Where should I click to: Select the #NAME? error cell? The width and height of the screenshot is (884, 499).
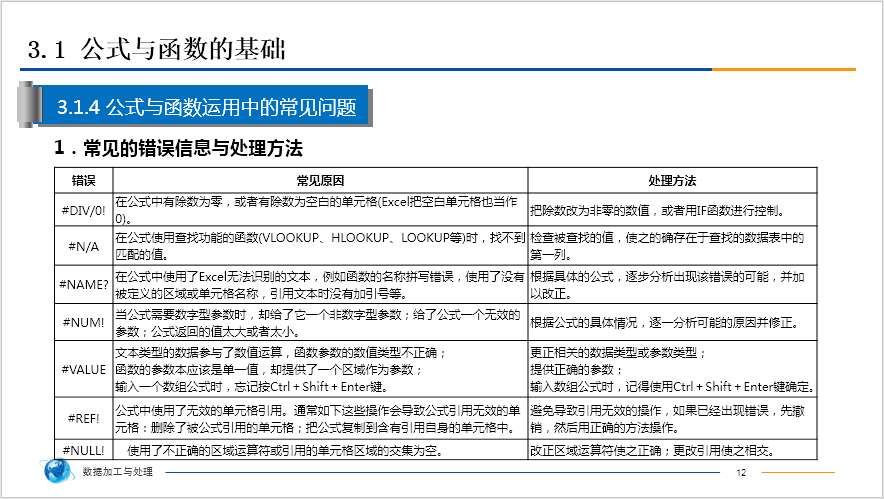pyautogui.click(x=83, y=284)
